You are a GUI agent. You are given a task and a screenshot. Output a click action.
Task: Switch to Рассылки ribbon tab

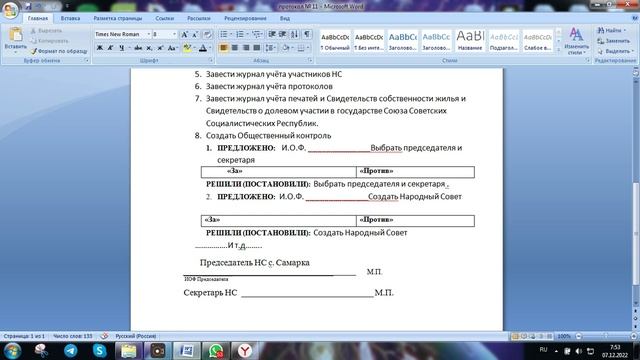coord(199,18)
